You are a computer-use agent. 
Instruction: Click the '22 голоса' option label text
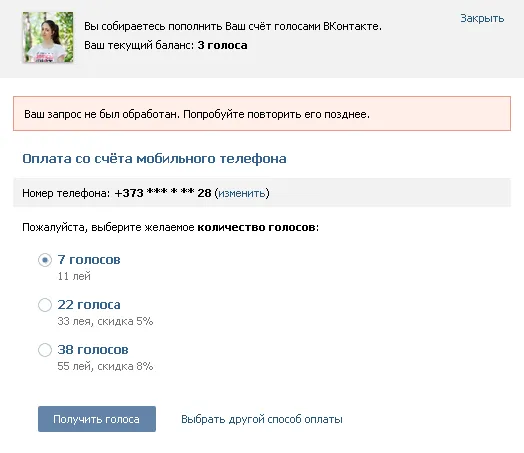point(89,305)
